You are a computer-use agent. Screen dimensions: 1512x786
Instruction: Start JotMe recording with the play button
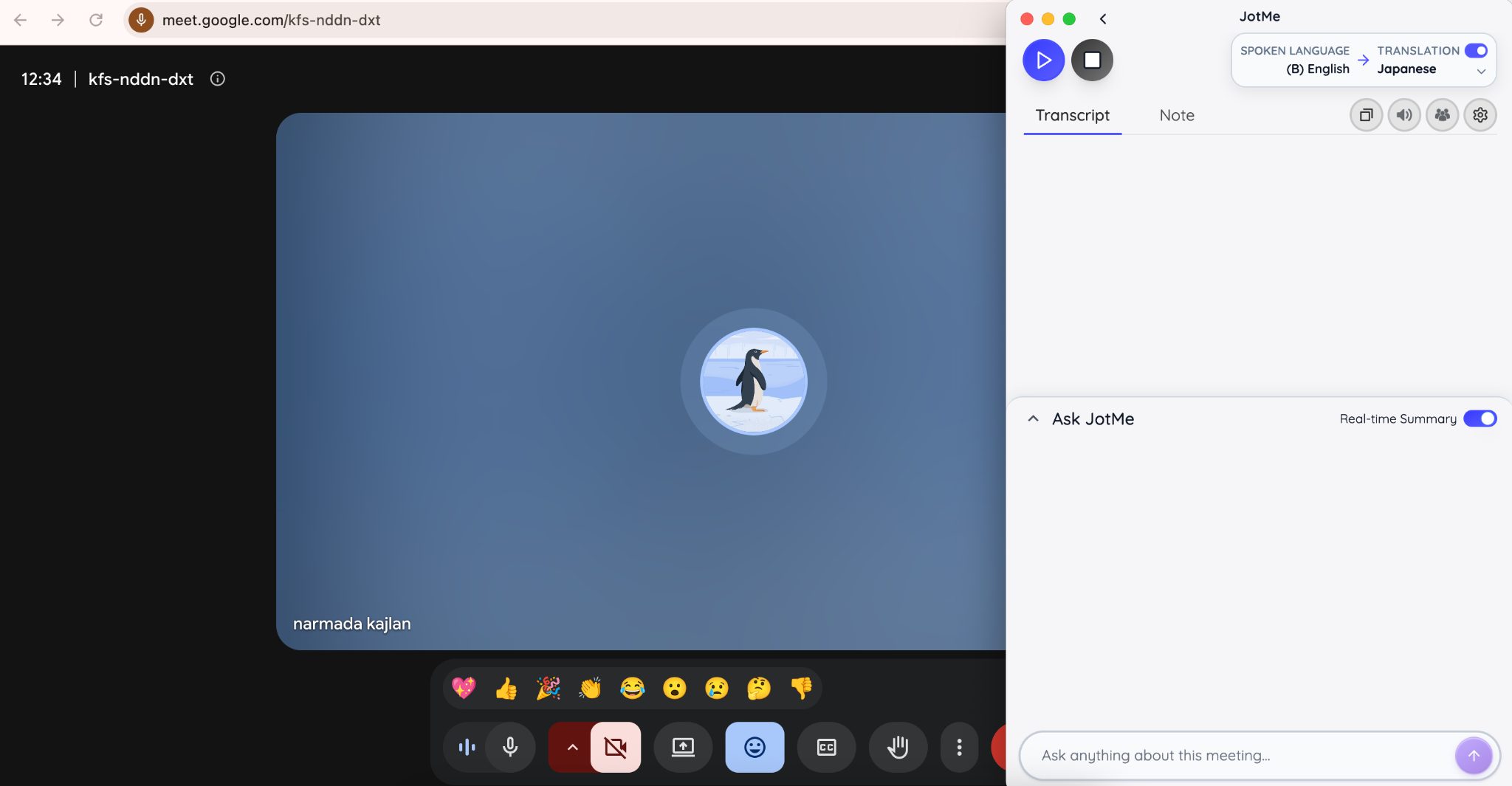[1043, 60]
